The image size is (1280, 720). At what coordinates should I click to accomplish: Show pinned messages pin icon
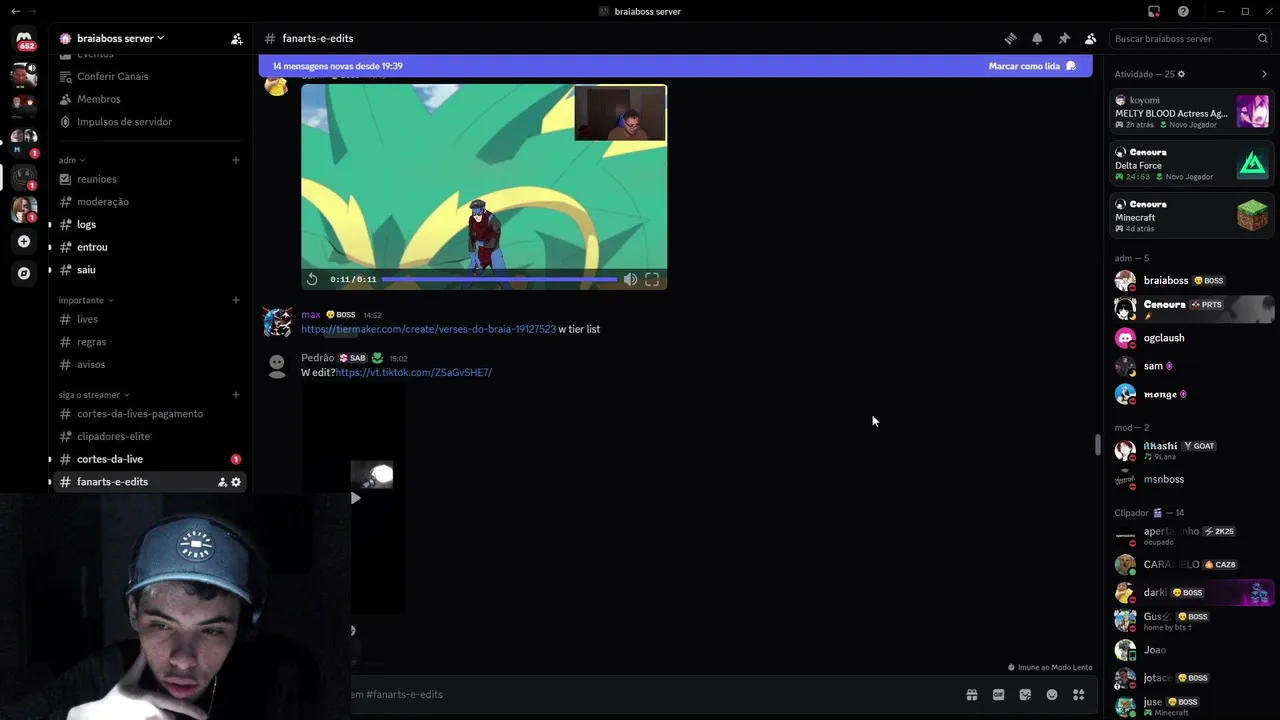pos(1064,39)
